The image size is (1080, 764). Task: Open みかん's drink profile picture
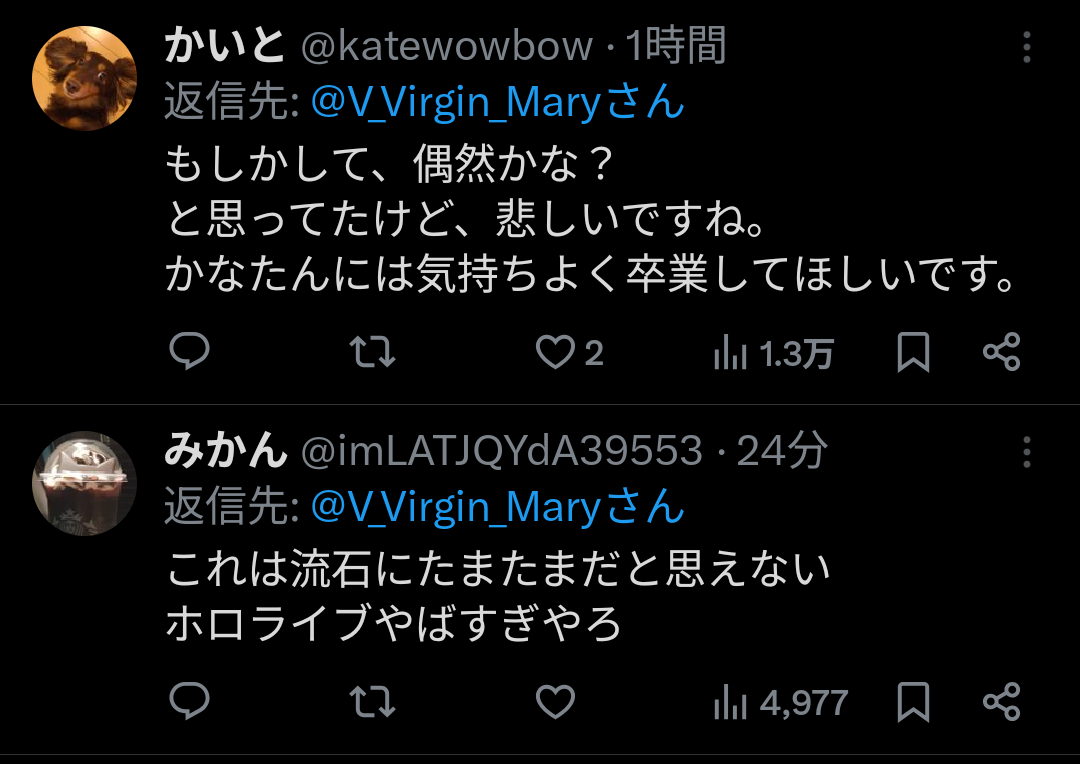tap(84, 483)
